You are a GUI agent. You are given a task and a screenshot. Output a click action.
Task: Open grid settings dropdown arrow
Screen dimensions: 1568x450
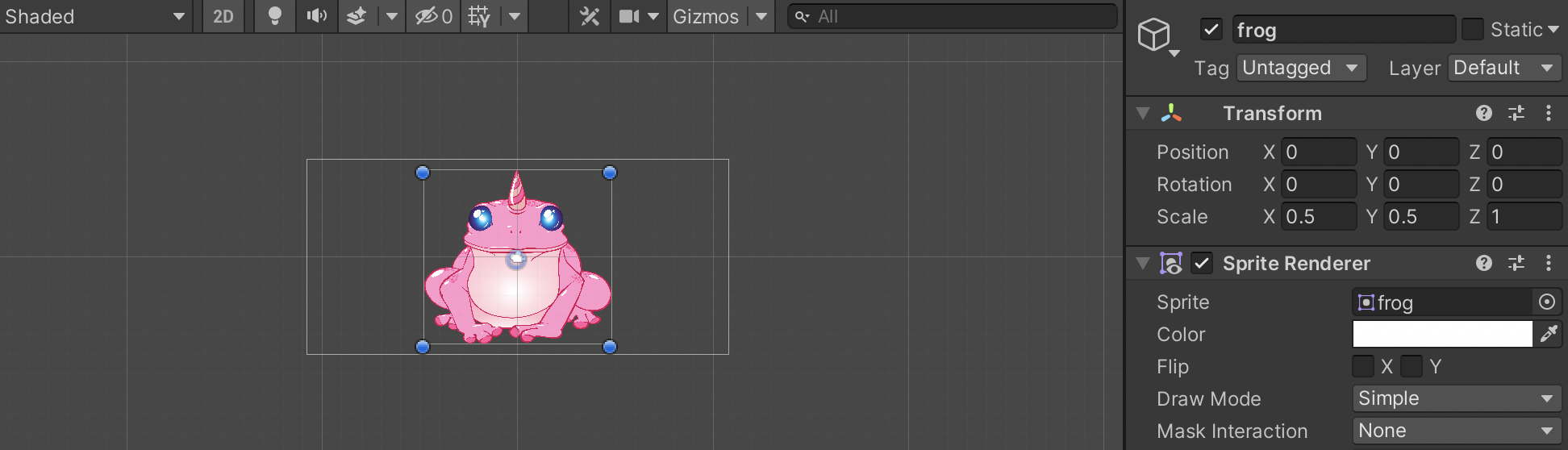[x=514, y=16]
